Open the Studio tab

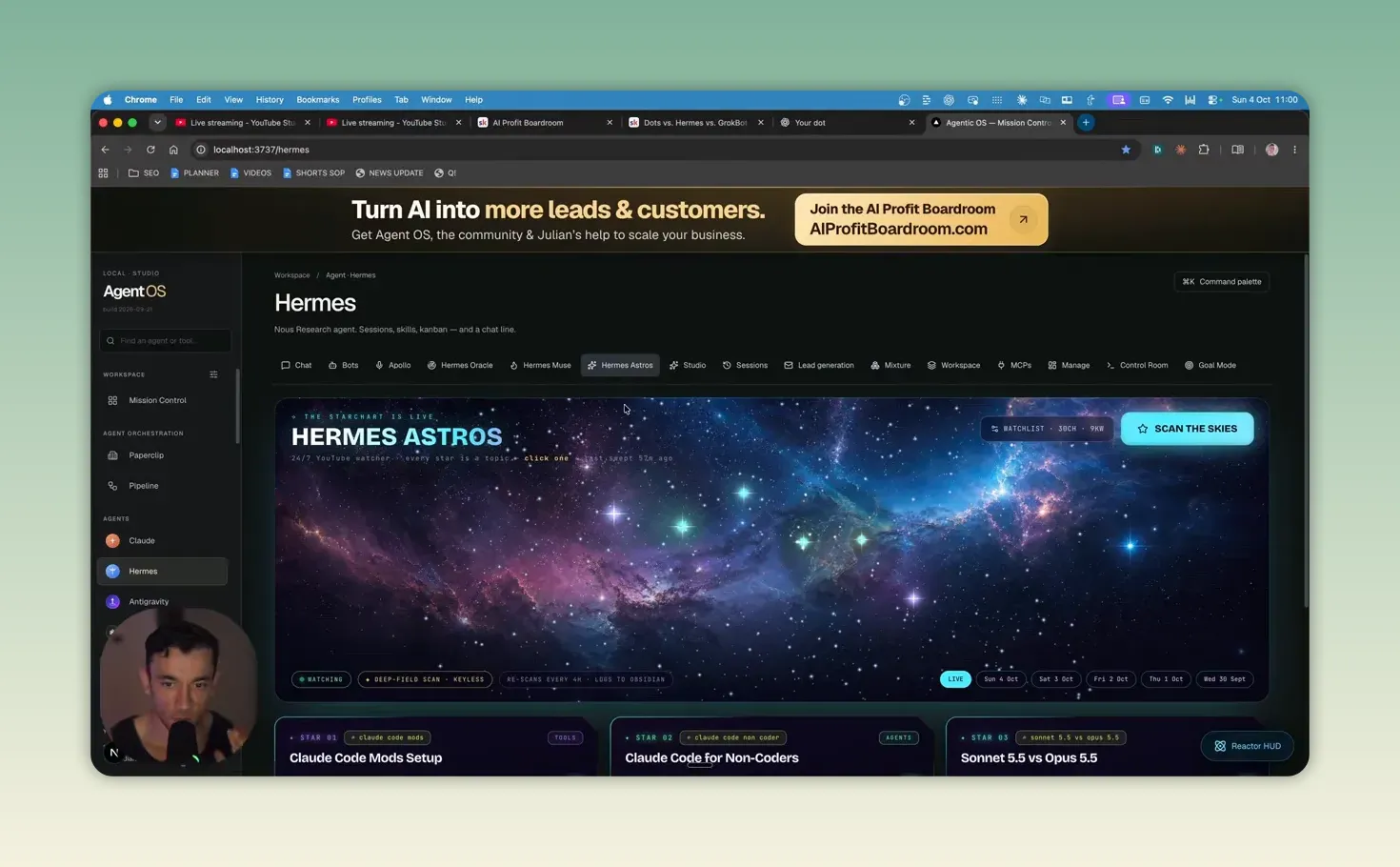point(688,365)
